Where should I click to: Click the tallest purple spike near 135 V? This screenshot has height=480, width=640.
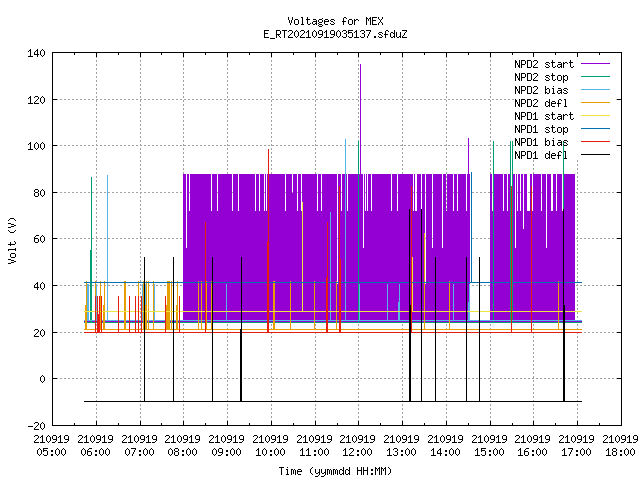click(360, 118)
